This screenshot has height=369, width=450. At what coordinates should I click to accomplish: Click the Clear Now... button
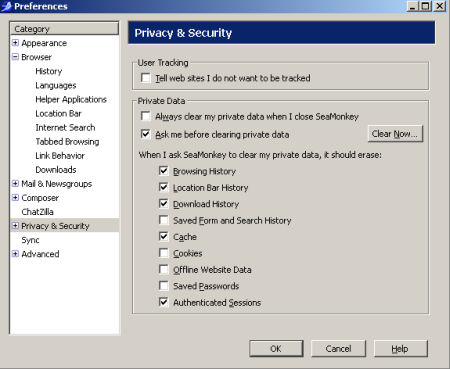(x=395, y=134)
